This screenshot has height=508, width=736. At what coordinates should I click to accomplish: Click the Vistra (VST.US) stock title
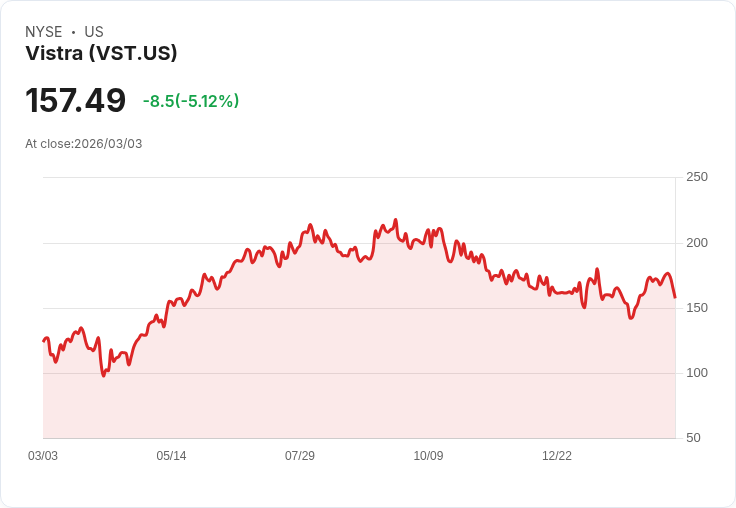101,54
